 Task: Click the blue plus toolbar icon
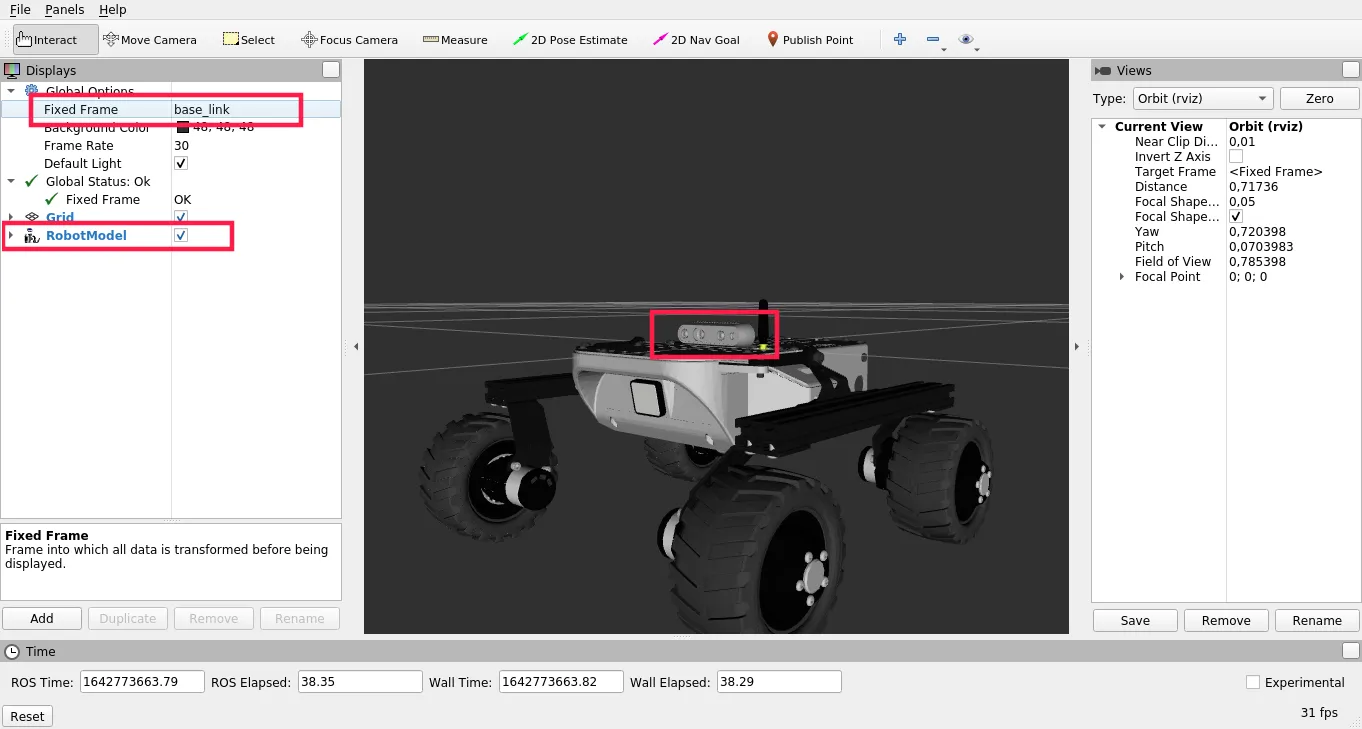pyautogui.click(x=900, y=39)
